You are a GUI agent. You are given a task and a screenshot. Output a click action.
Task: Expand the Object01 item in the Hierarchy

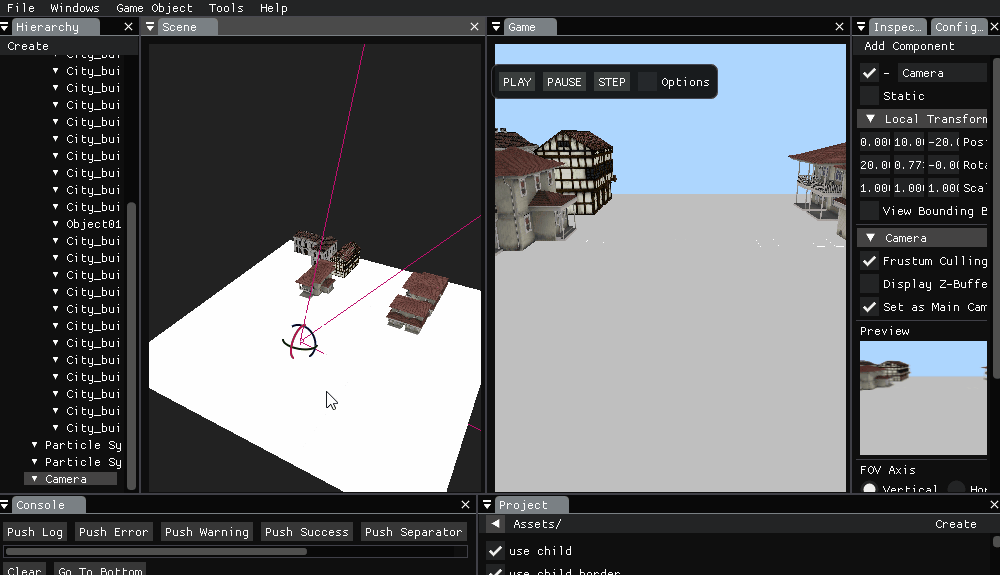[56, 224]
